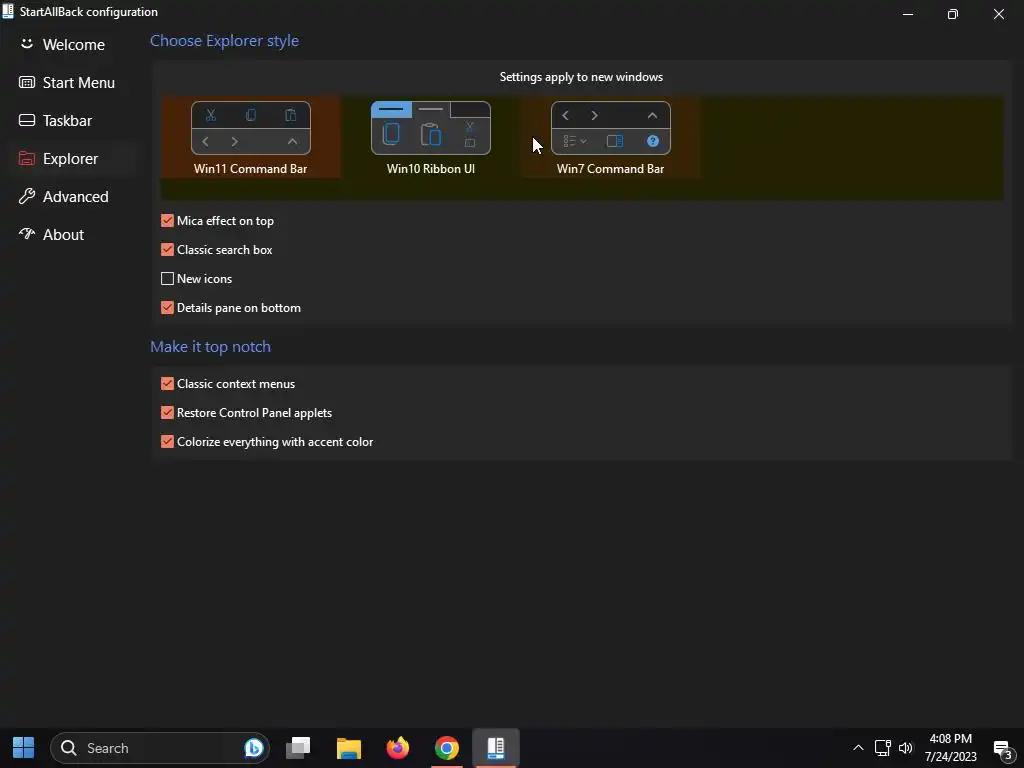
Task: Launch Google Chrome from taskbar
Action: 447,748
